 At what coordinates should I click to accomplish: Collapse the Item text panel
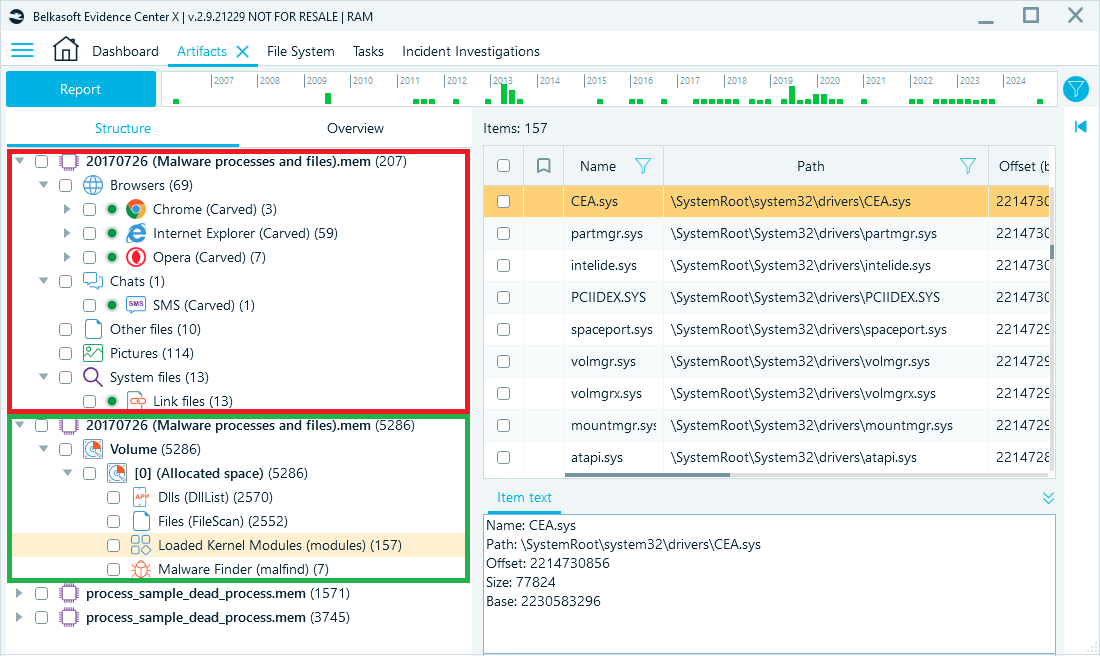tap(1048, 497)
